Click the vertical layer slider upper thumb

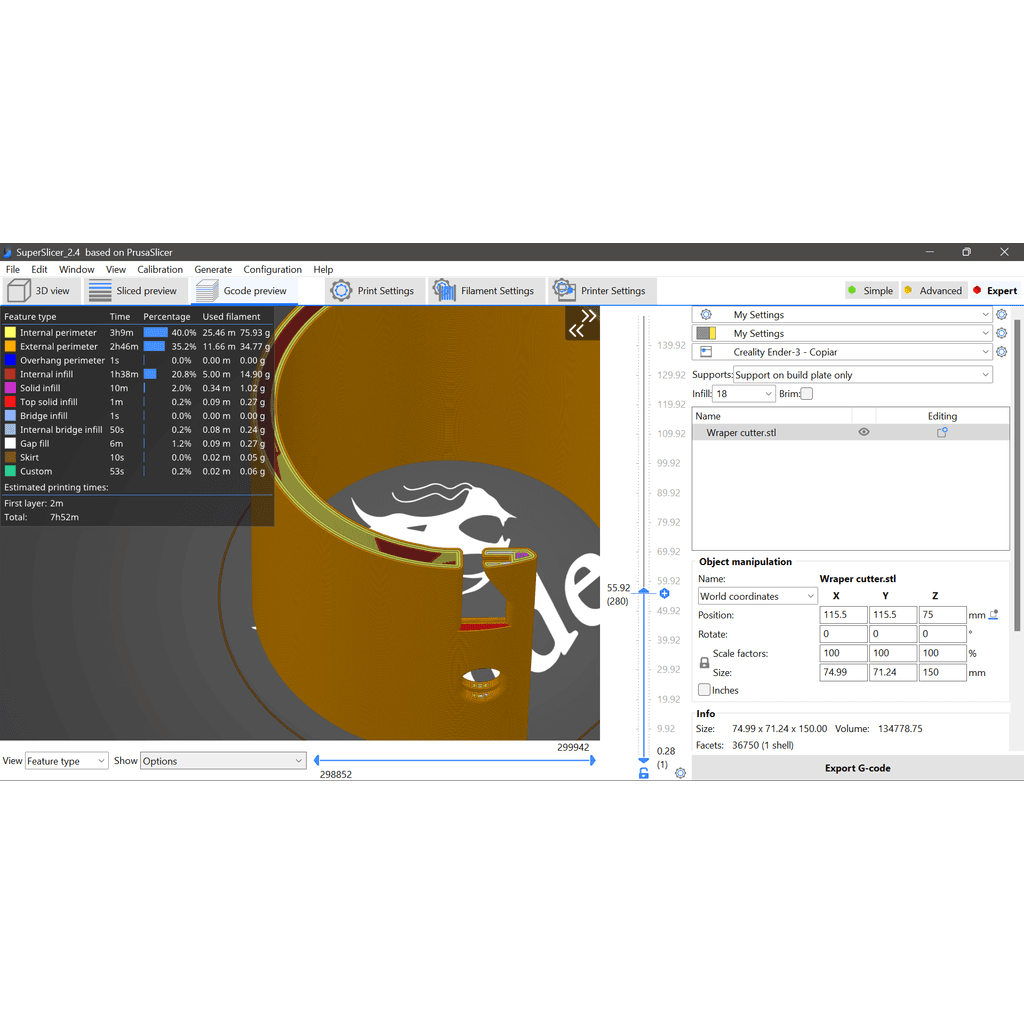(643, 591)
